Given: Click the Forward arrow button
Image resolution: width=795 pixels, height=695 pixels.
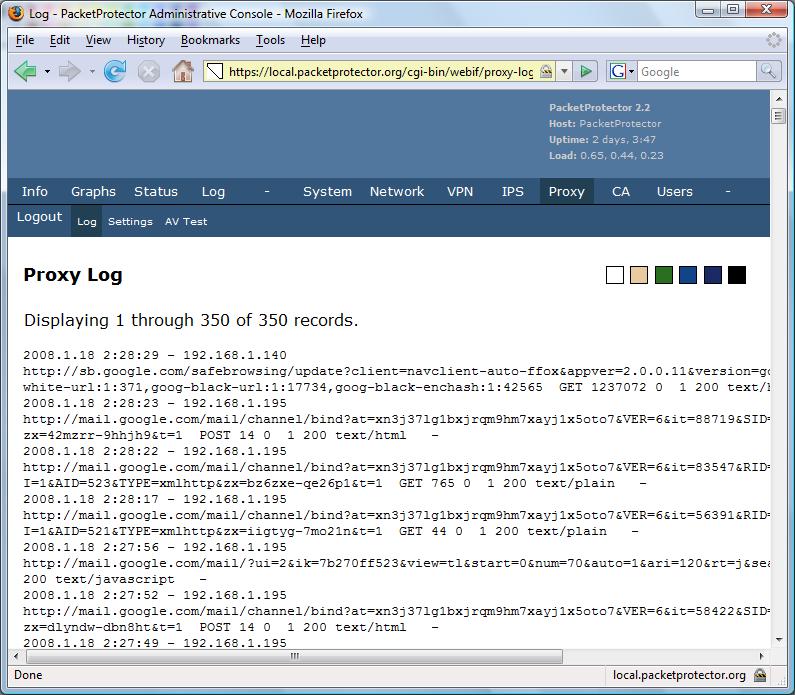Looking at the screenshot, I should pos(69,71).
